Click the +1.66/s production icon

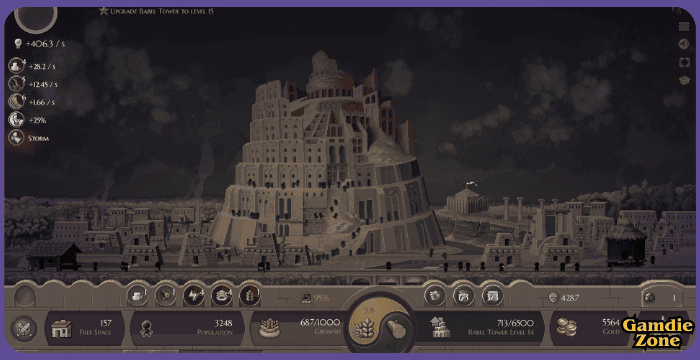click(x=17, y=102)
